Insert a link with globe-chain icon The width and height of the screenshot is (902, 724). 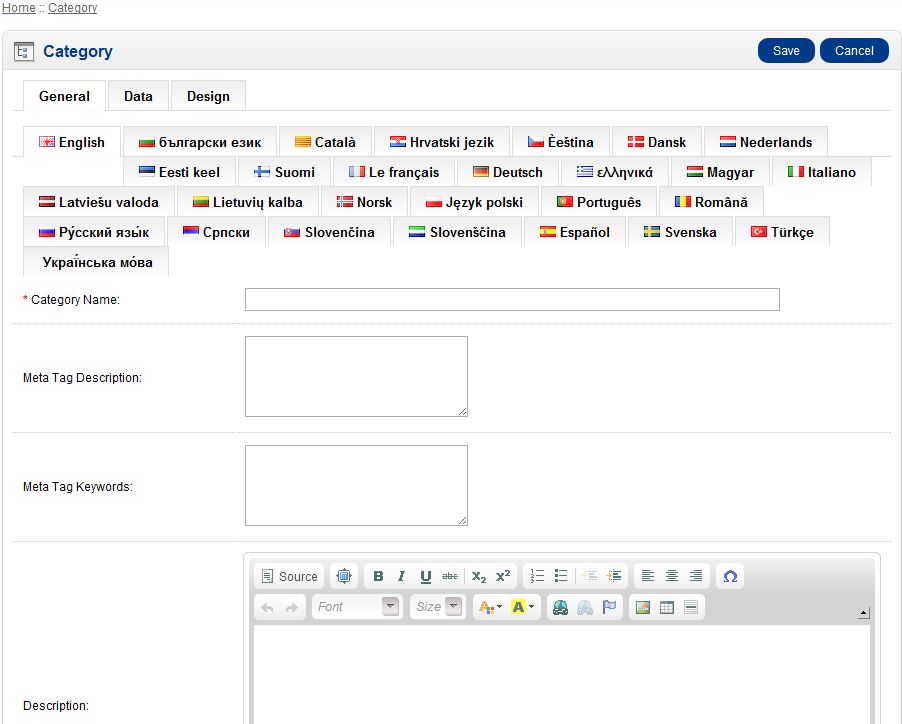560,607
